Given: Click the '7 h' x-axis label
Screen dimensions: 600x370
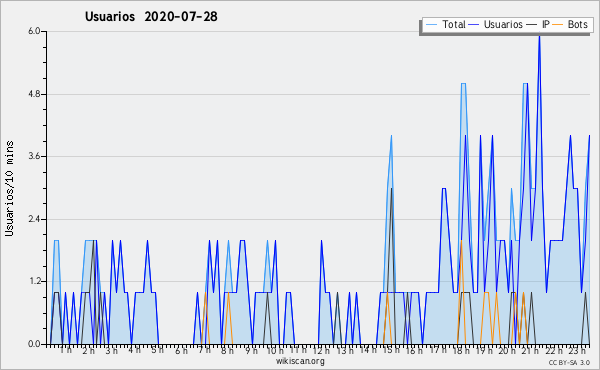Looking at the screenshot, I should [x=204, y=350].
